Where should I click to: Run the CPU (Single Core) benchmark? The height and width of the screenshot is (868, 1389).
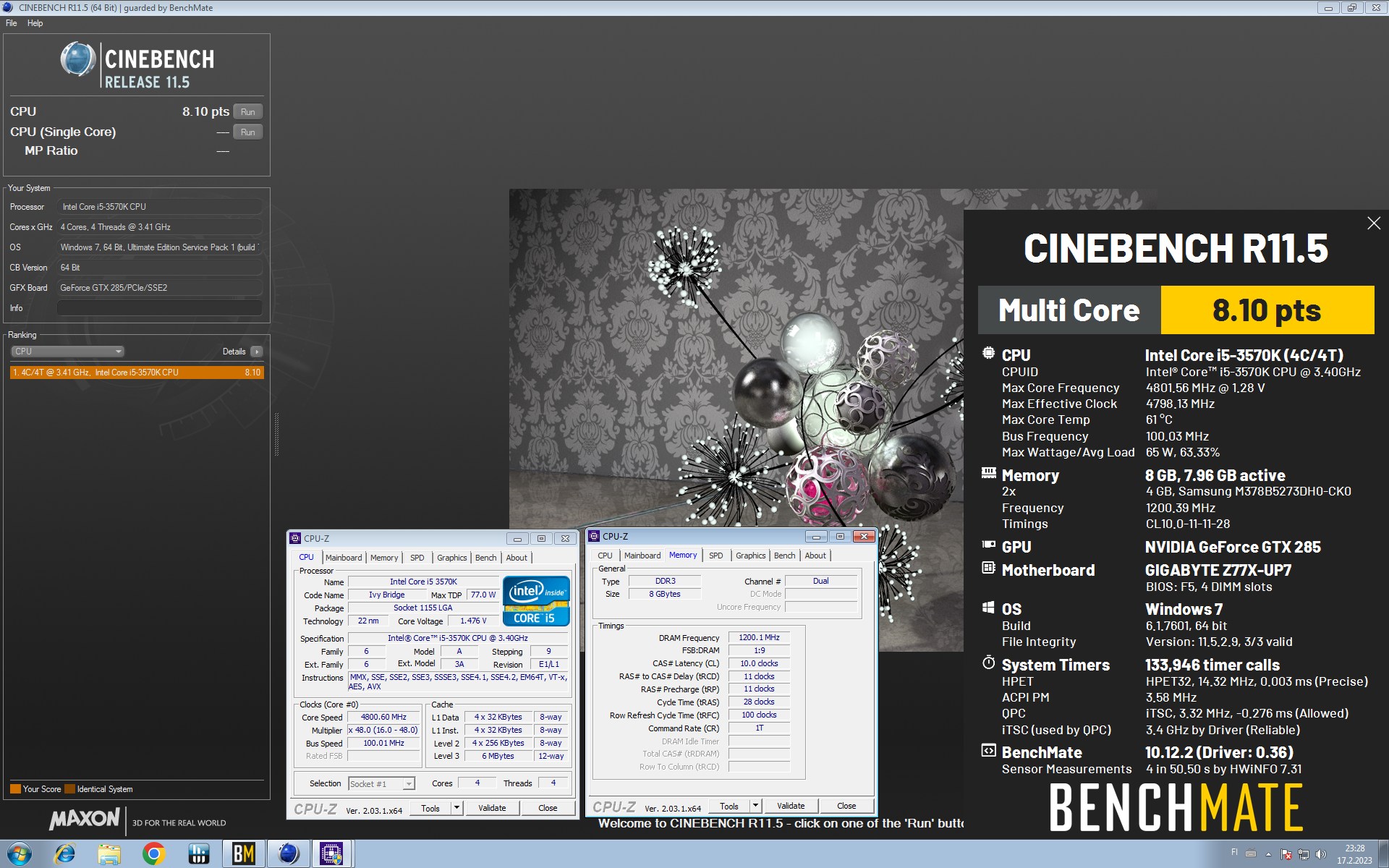tap(247, 132)
